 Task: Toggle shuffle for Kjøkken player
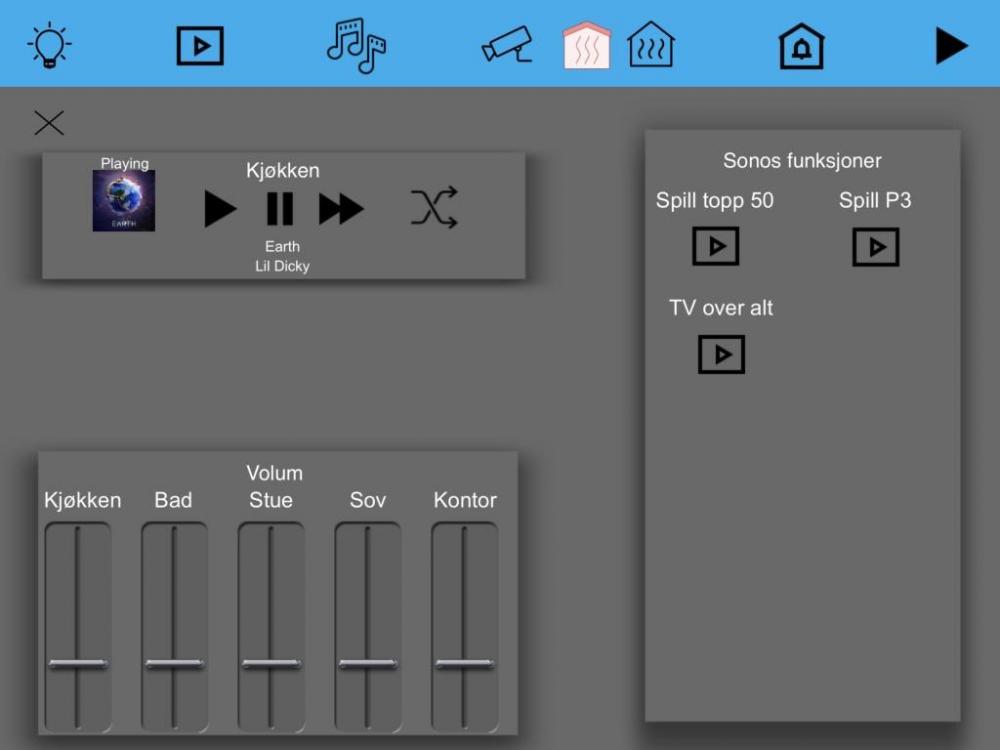(434, 208)
